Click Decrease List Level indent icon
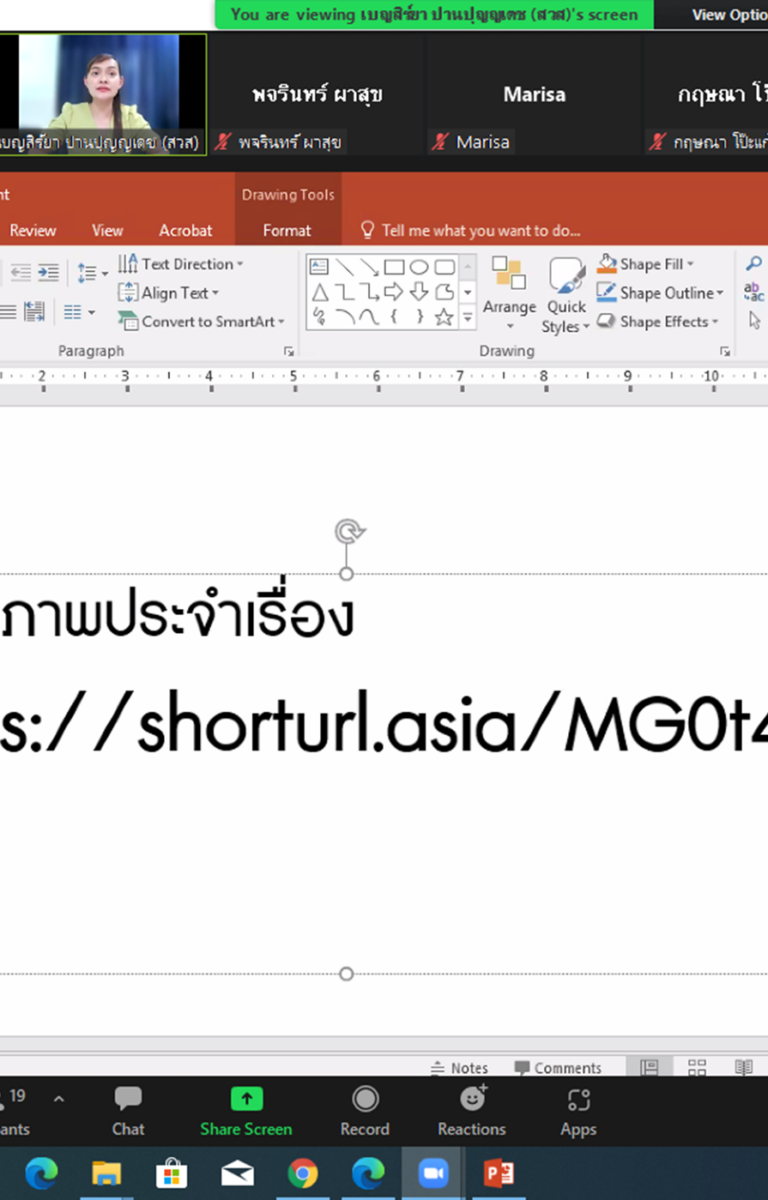This screenshot has width=768, height=1200. [20, 273]
